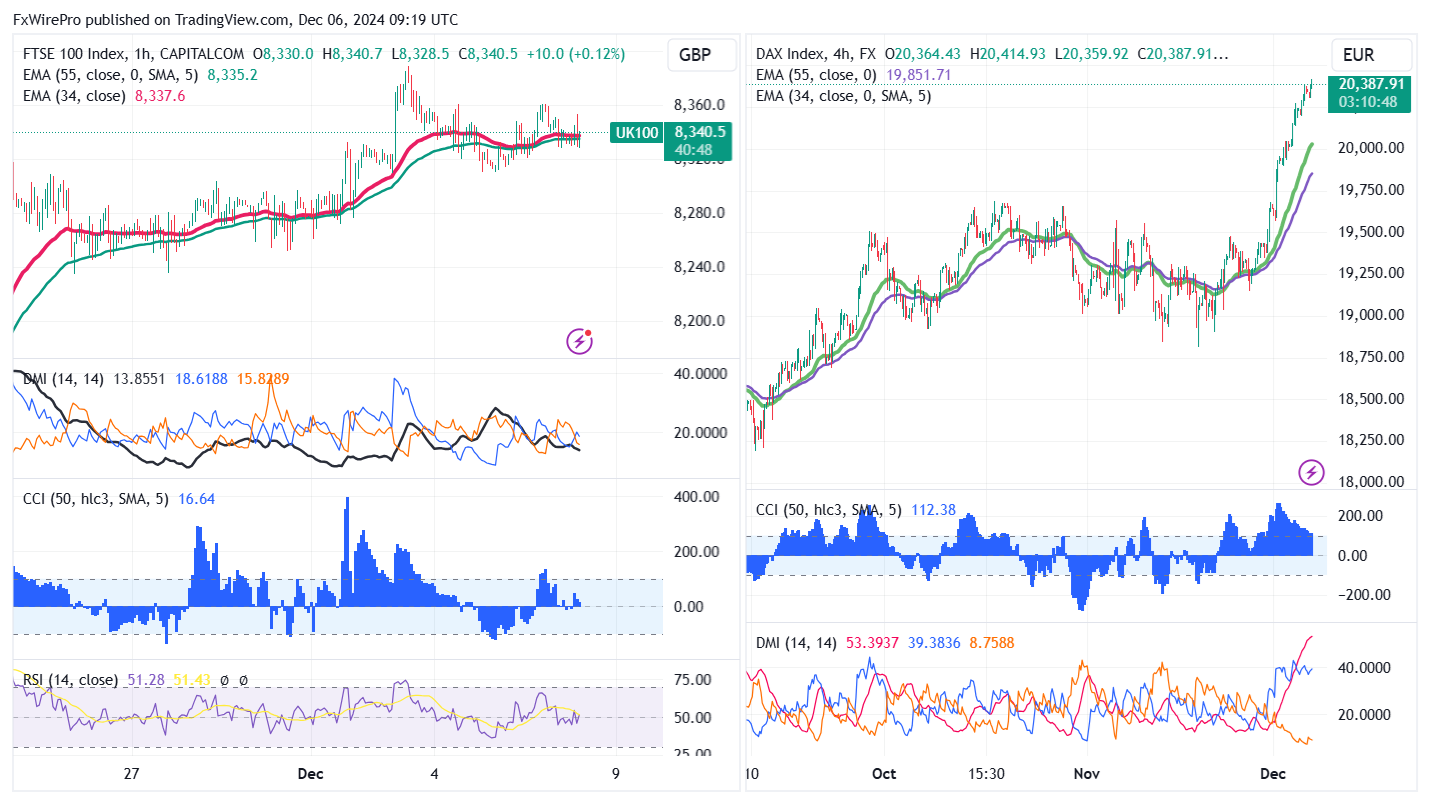Click the CCI legend on DAX chart
The image size is (1431, 794).
[828, 510]
